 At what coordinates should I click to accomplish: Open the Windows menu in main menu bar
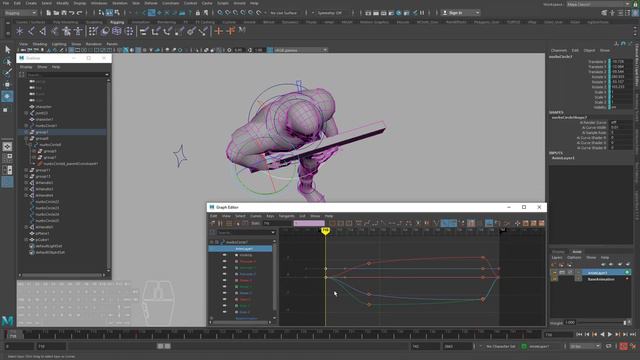pos(99,3)
